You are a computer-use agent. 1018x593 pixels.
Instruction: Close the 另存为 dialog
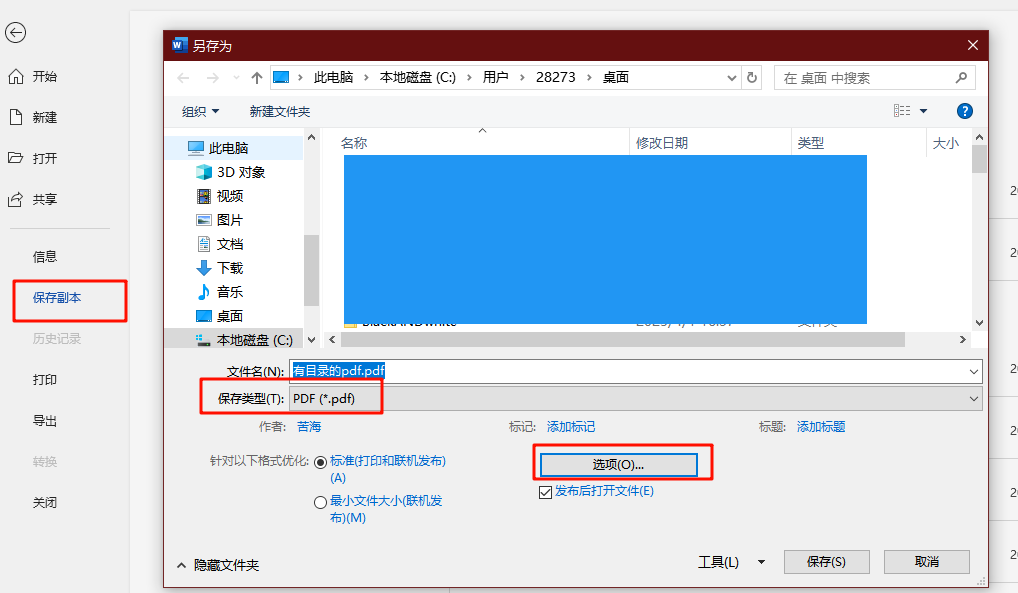973,45
